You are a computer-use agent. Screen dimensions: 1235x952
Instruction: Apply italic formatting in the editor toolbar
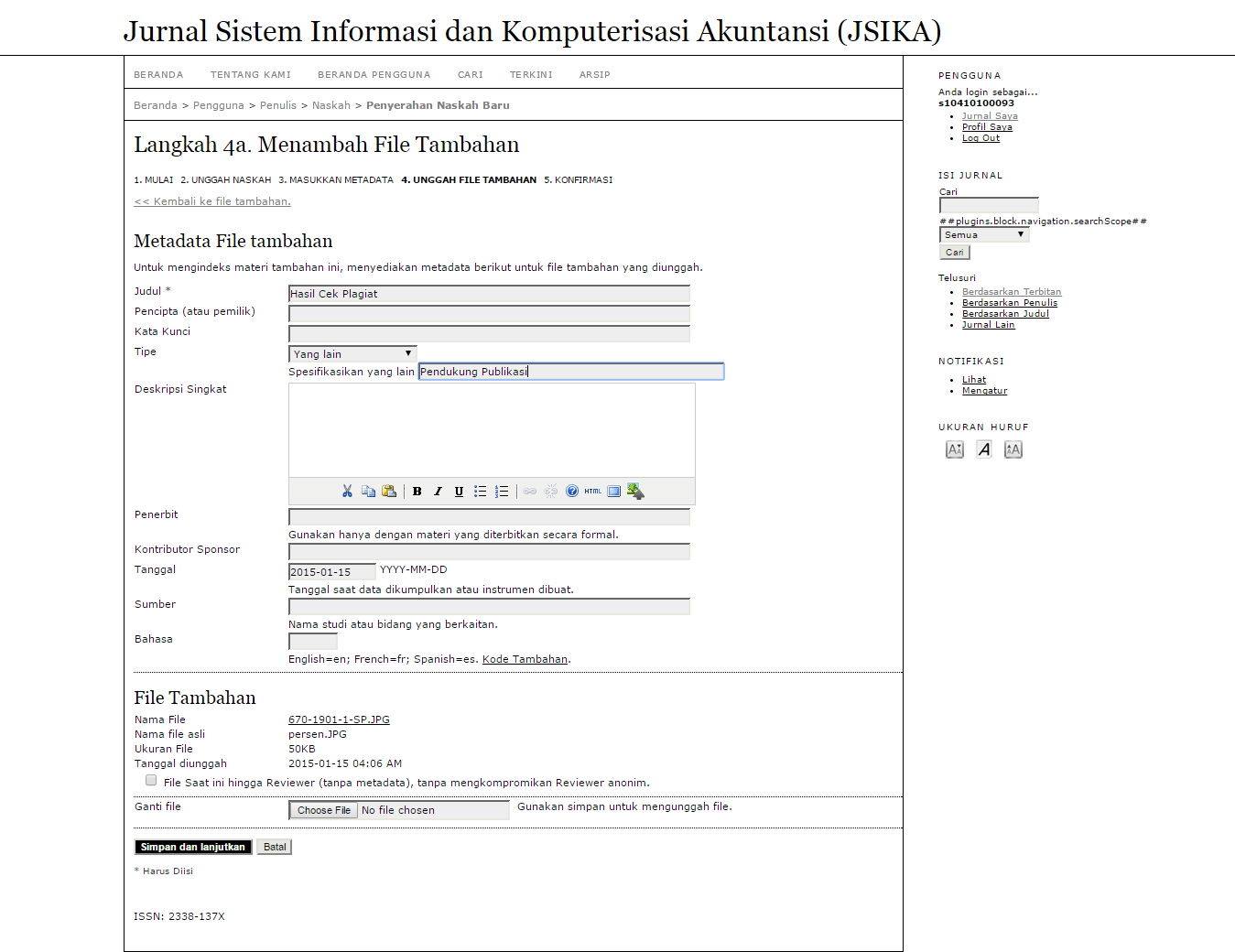click(438, 492)
